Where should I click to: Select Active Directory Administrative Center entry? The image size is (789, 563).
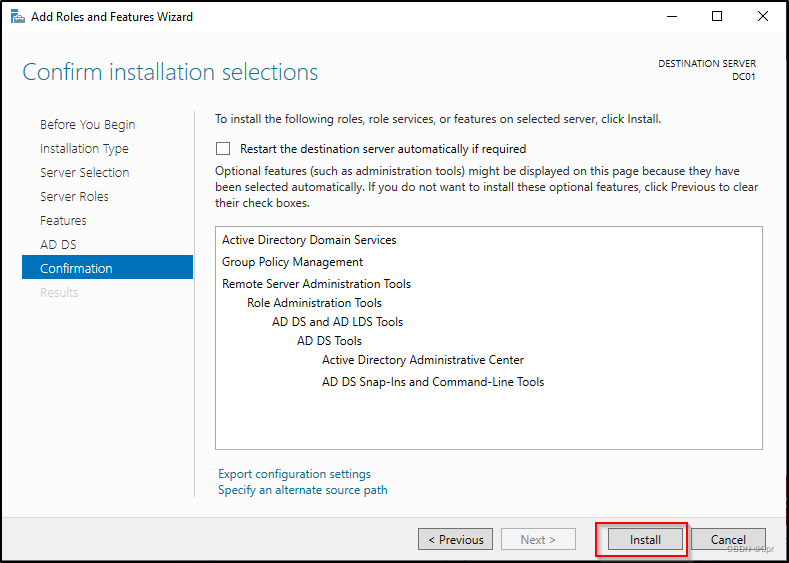click(423, 360)
